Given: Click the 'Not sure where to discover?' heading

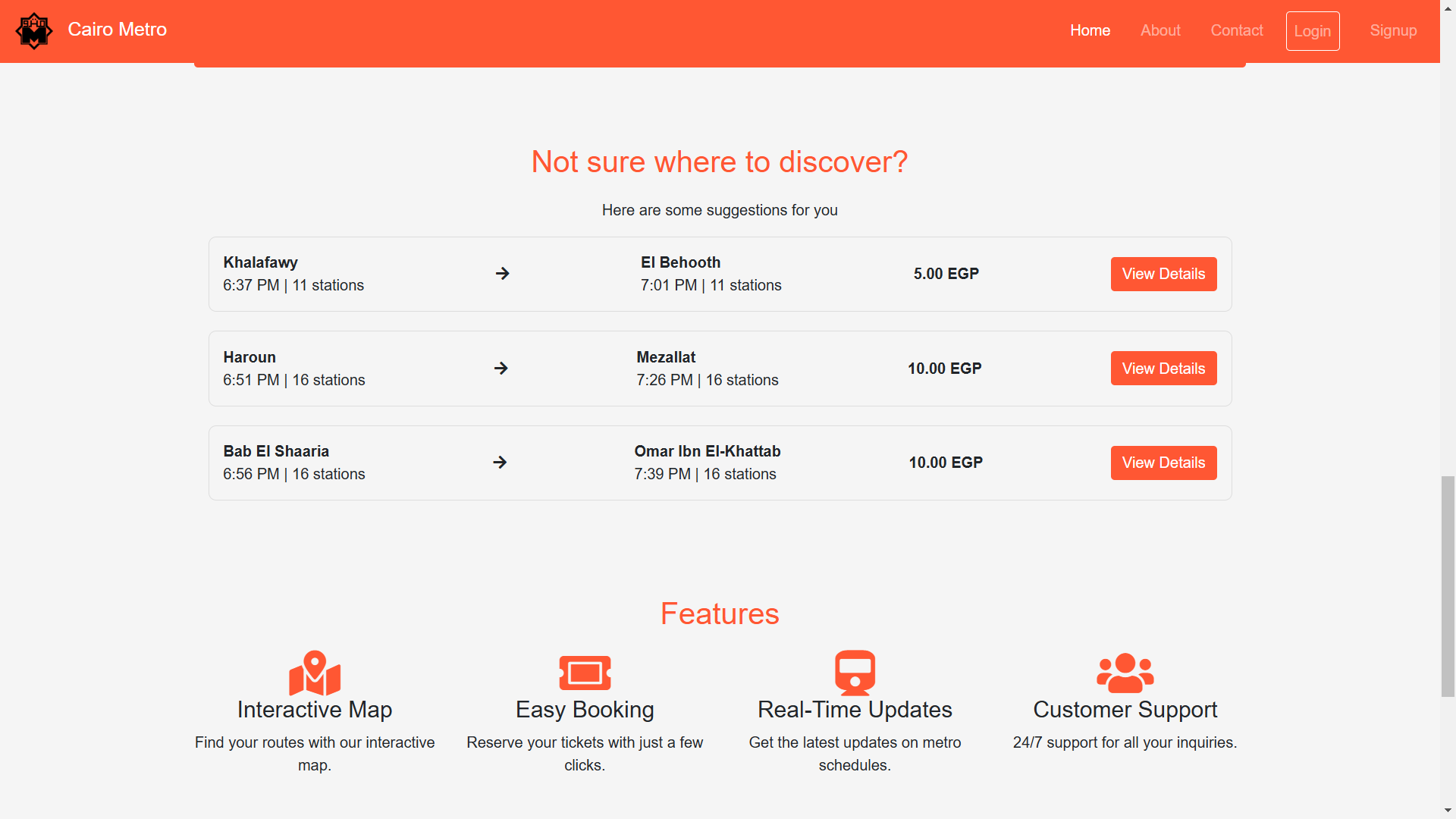Looking at the screenshot, I should [720, 162].
